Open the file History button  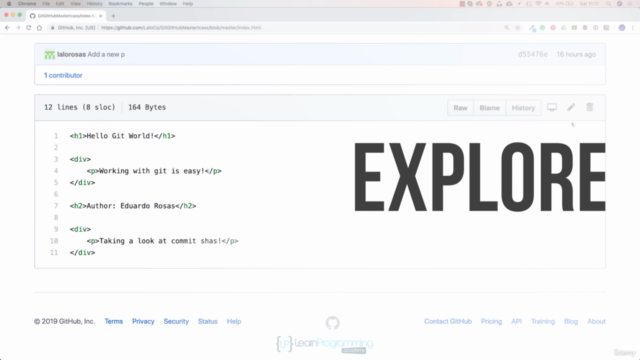(523, 108)
